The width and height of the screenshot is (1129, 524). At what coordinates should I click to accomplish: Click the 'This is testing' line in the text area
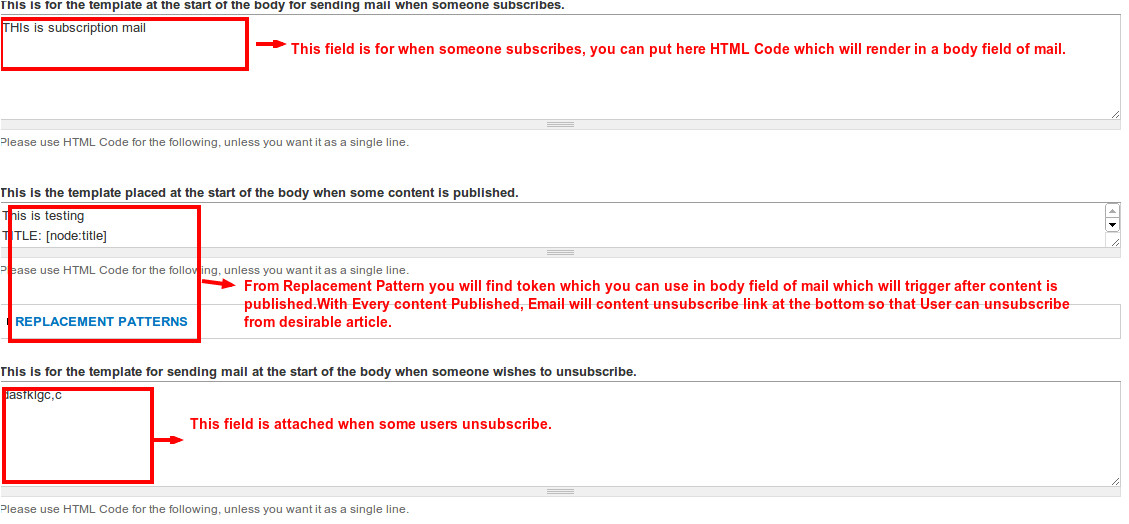44,216
